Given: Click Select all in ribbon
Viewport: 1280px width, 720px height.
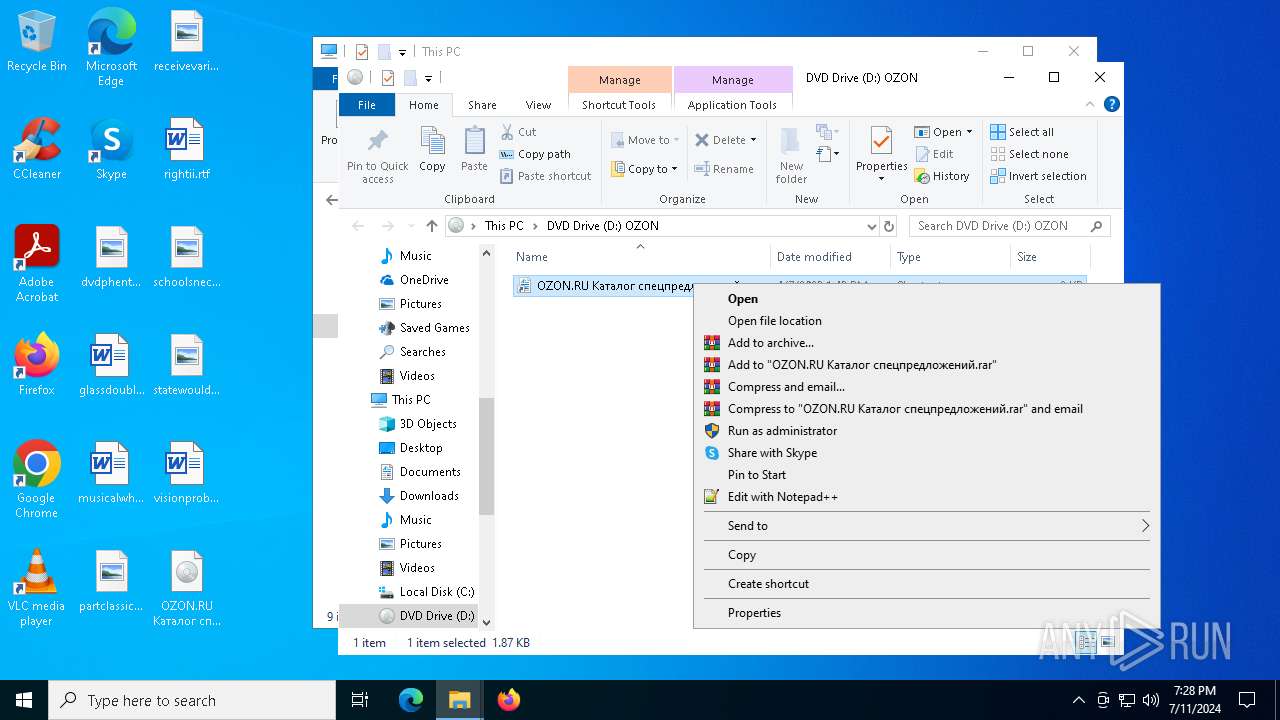Looking at the screenshot, I should pyautogui.click(x=1022, y=132).
